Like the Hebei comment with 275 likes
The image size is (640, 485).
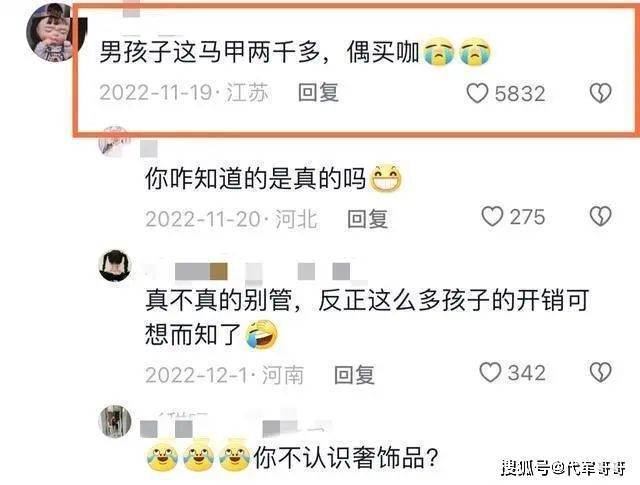(x=492, y=216)
